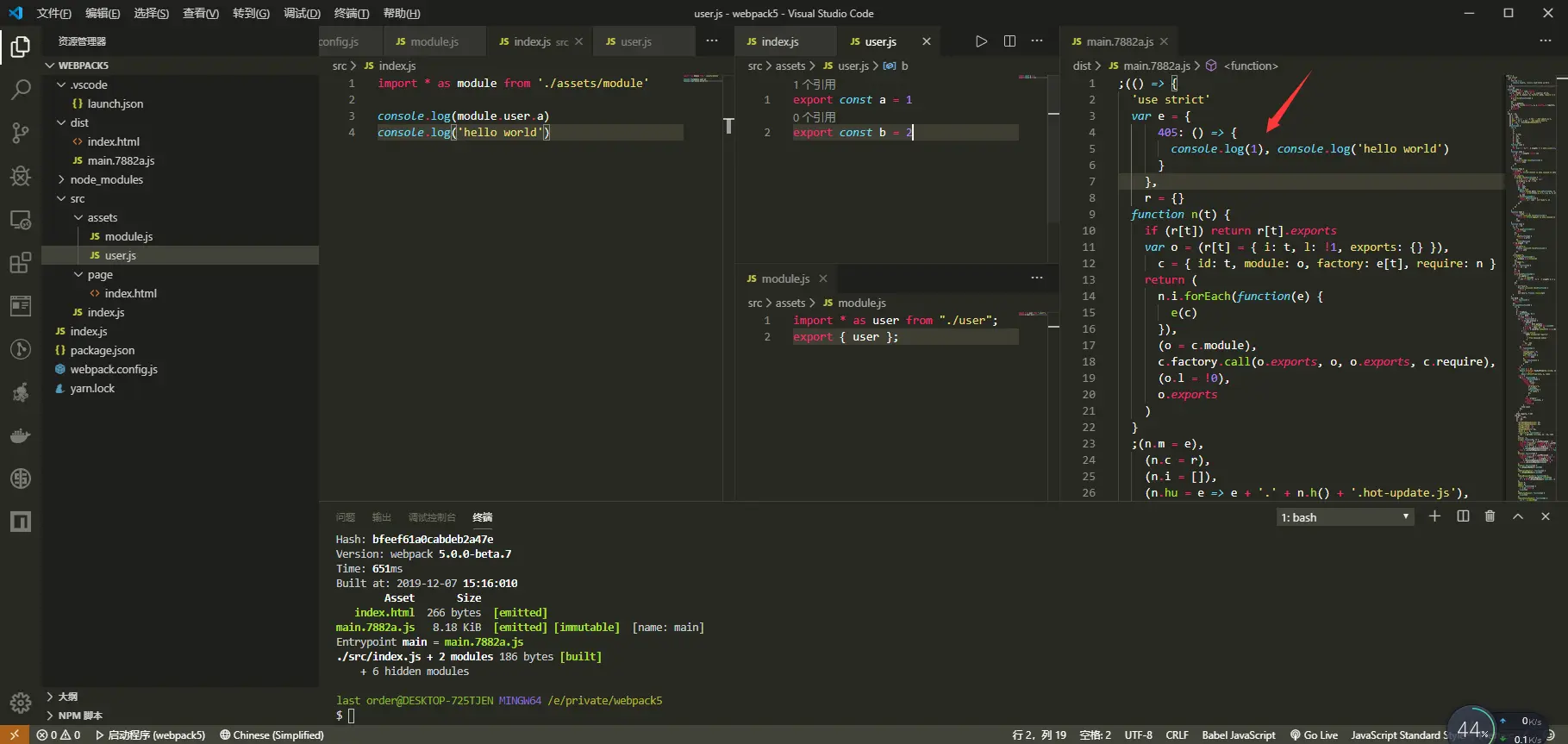Close the main.7882a.js tab
The height and width of the screenshot is (744, 1568).
point(1164,41)
